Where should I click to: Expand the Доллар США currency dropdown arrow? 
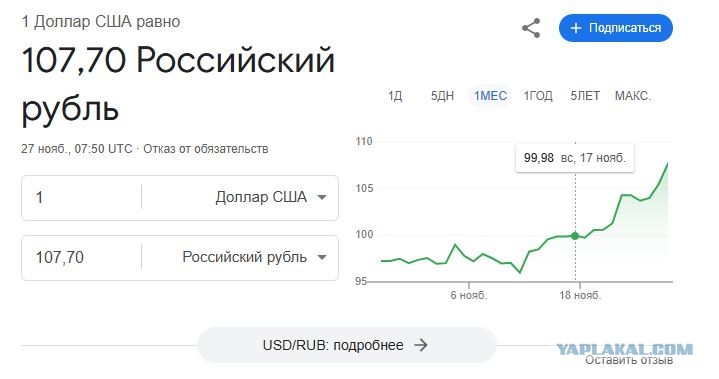(322, 198)
